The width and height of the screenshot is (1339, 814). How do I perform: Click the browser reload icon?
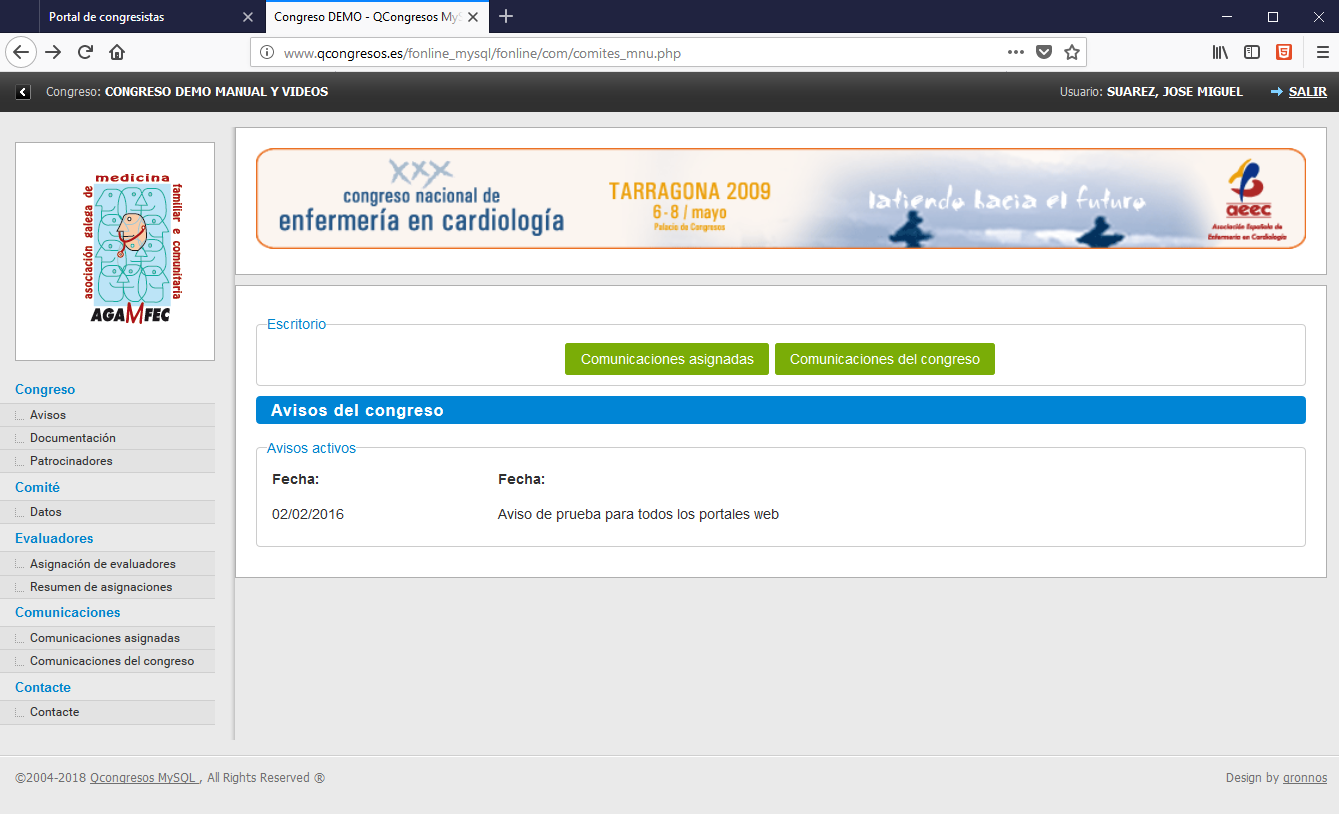coord(85,53)
